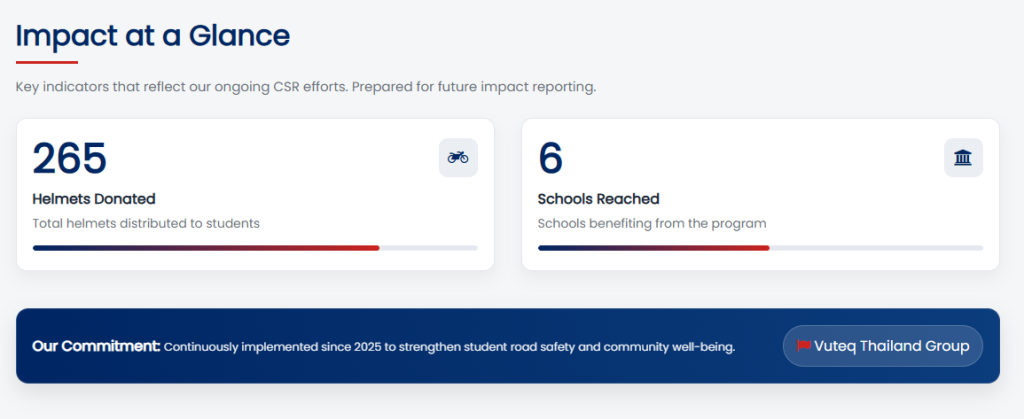This screenshot has width=1024, height=419.
Task: Click the school building icon
Action: click(x=963, y=158)
